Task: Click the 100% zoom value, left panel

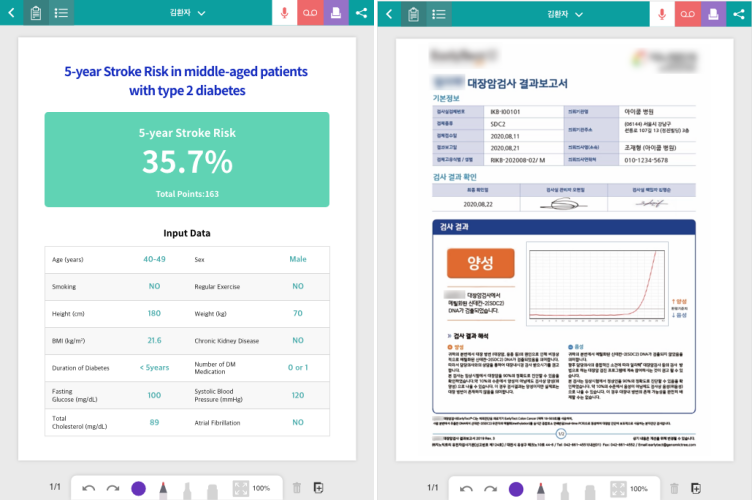Action: point(261,488)
